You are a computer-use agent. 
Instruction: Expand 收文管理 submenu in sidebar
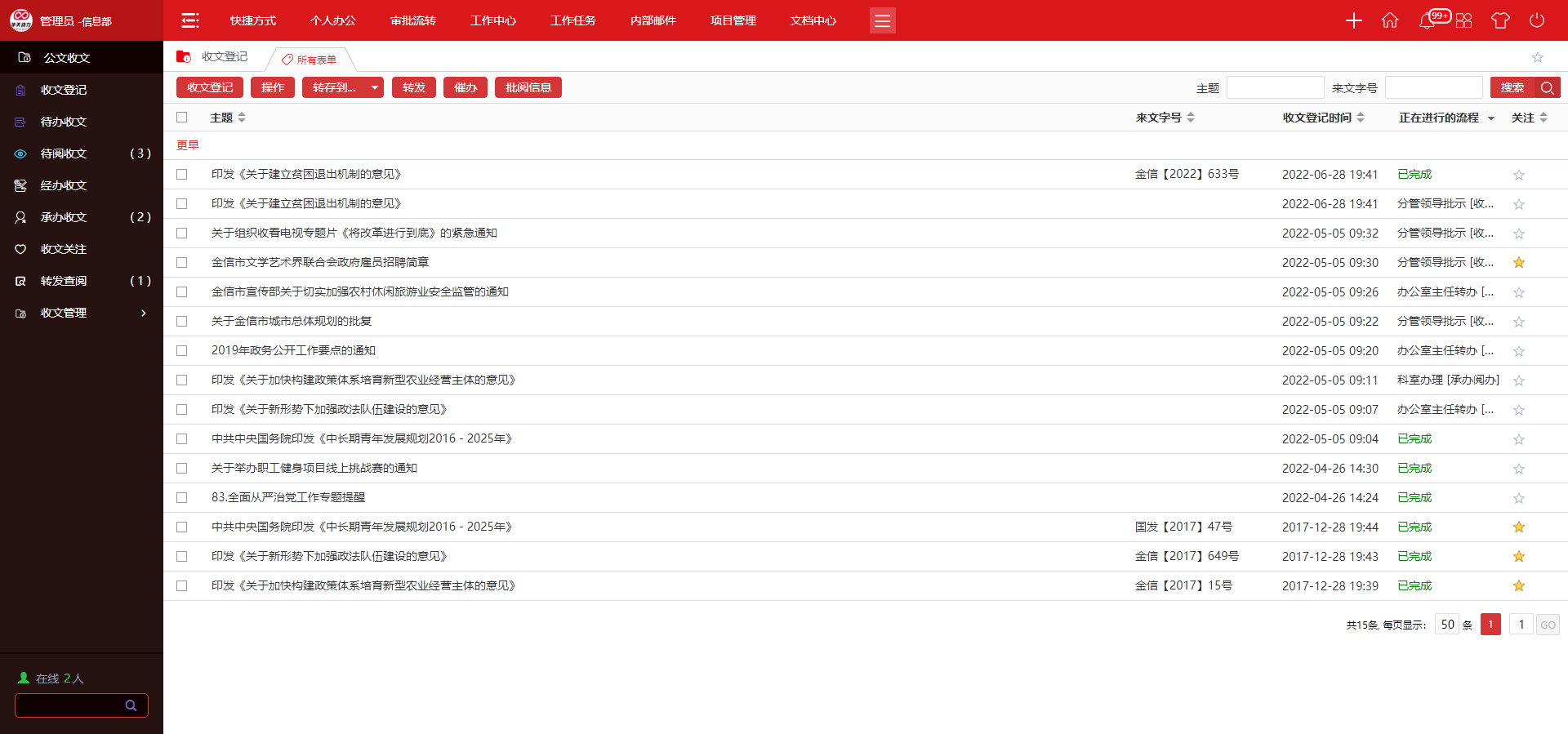144,313
